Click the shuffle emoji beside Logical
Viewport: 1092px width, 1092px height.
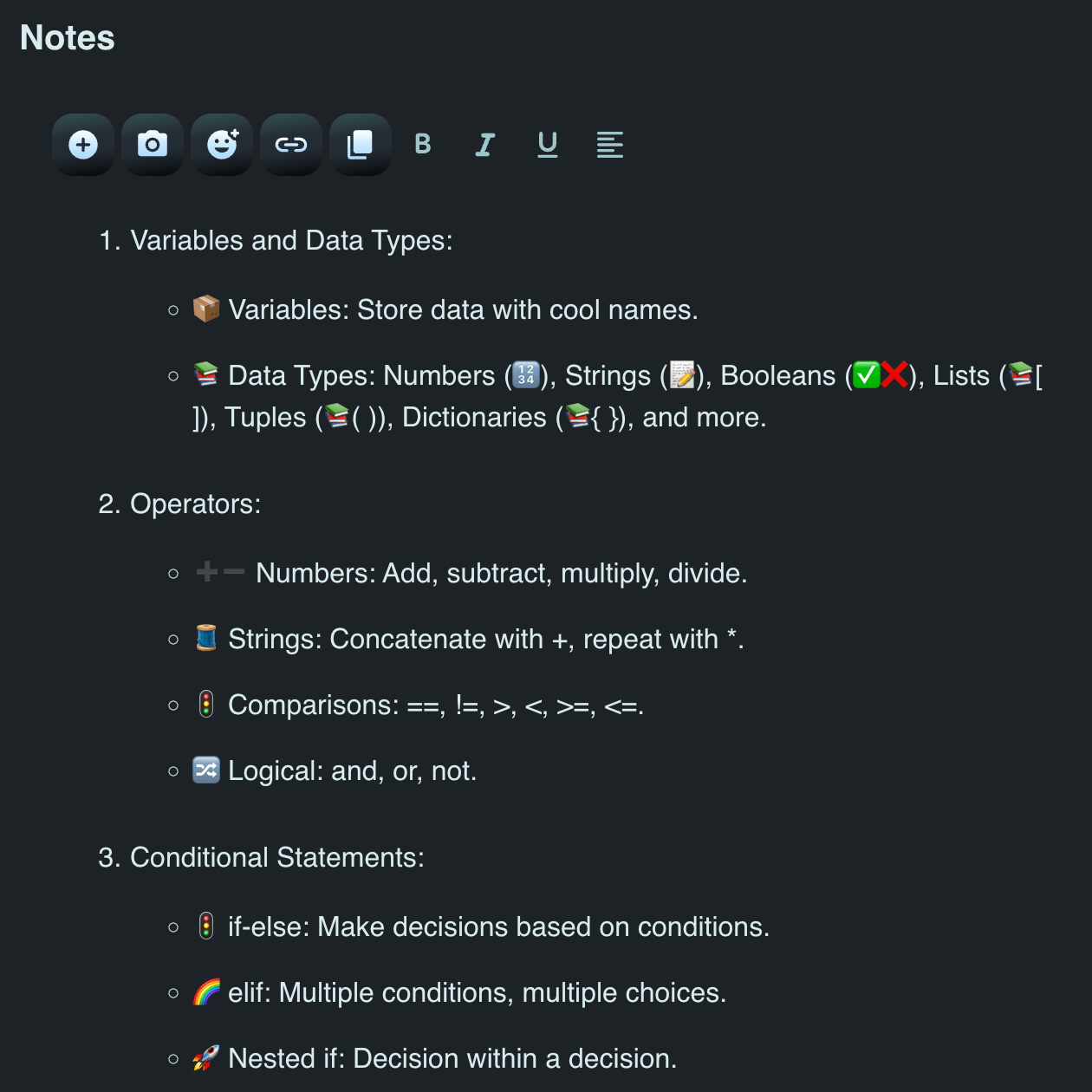[206, 770]
